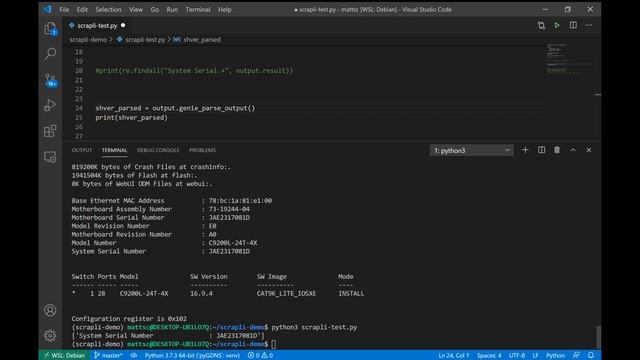
Task: Close the terminal panel
Action: point(589,150)
